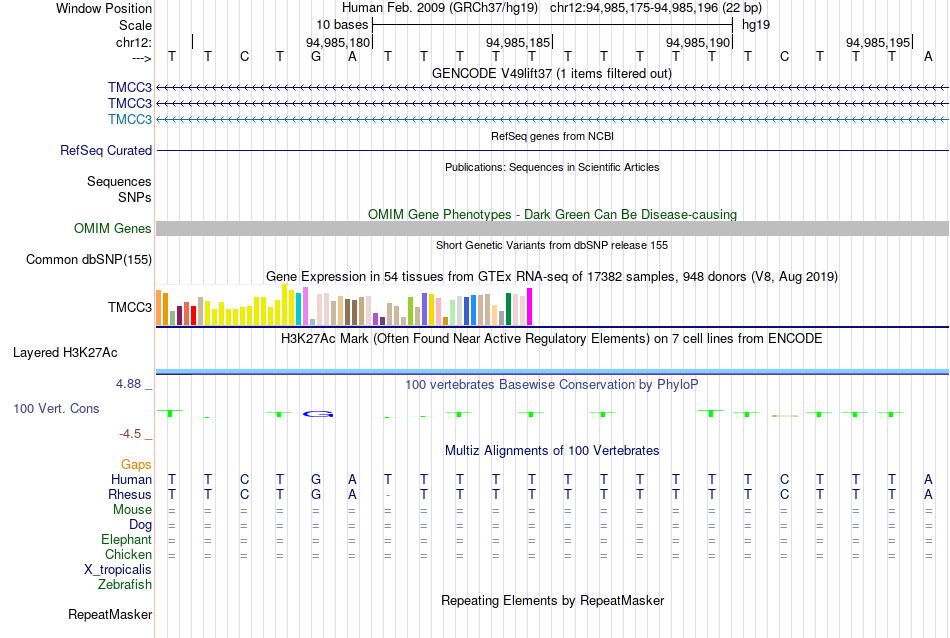Select the Rhesus alignment row label
Screen dimensions: 950x638
tap(130, 494)
